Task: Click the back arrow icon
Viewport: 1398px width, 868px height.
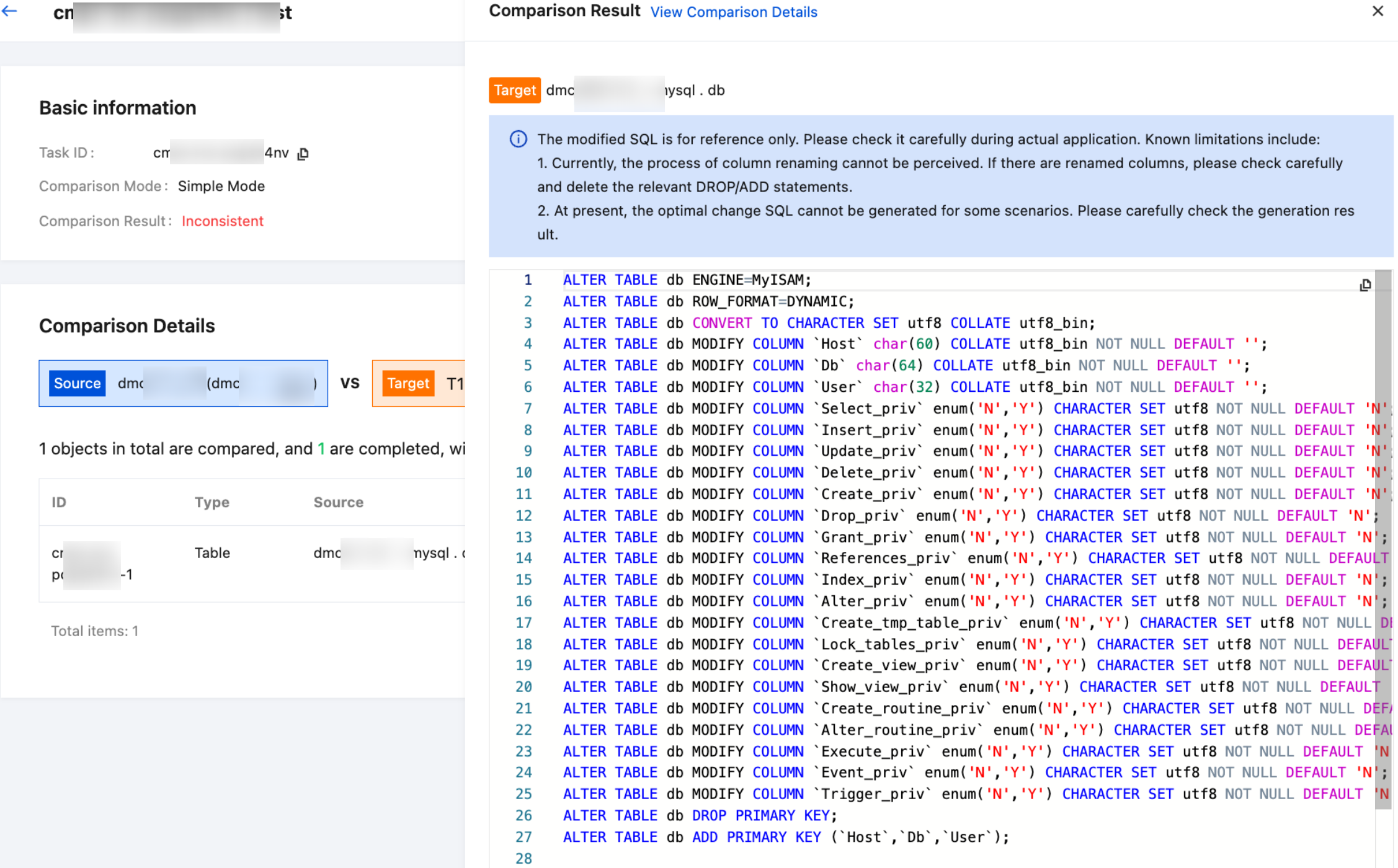Action: (10, 11)
